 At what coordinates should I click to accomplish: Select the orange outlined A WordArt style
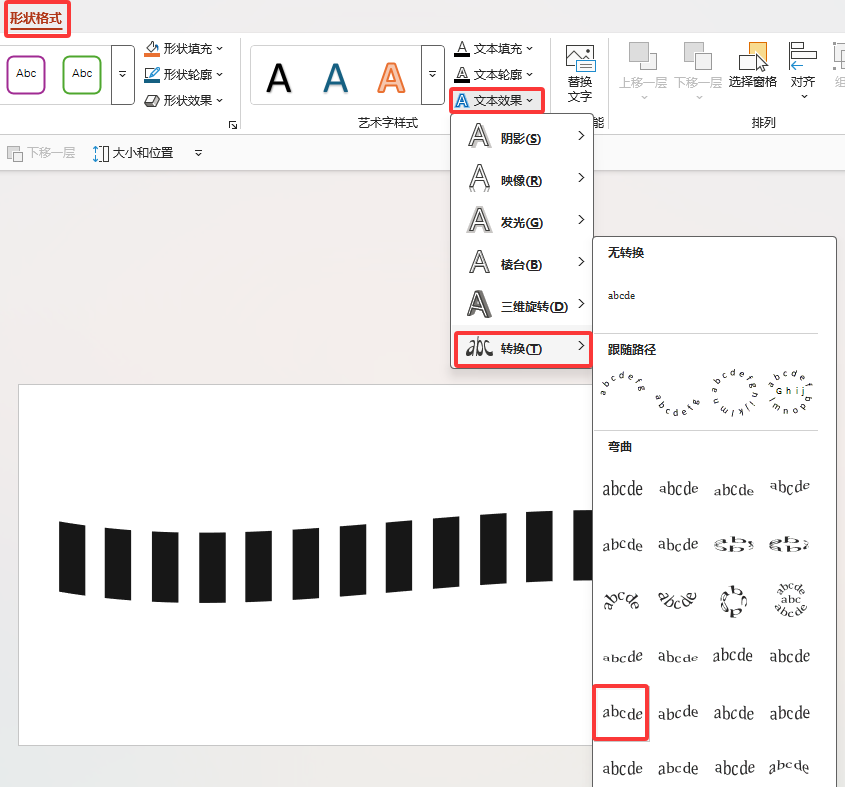coord(391,76)
